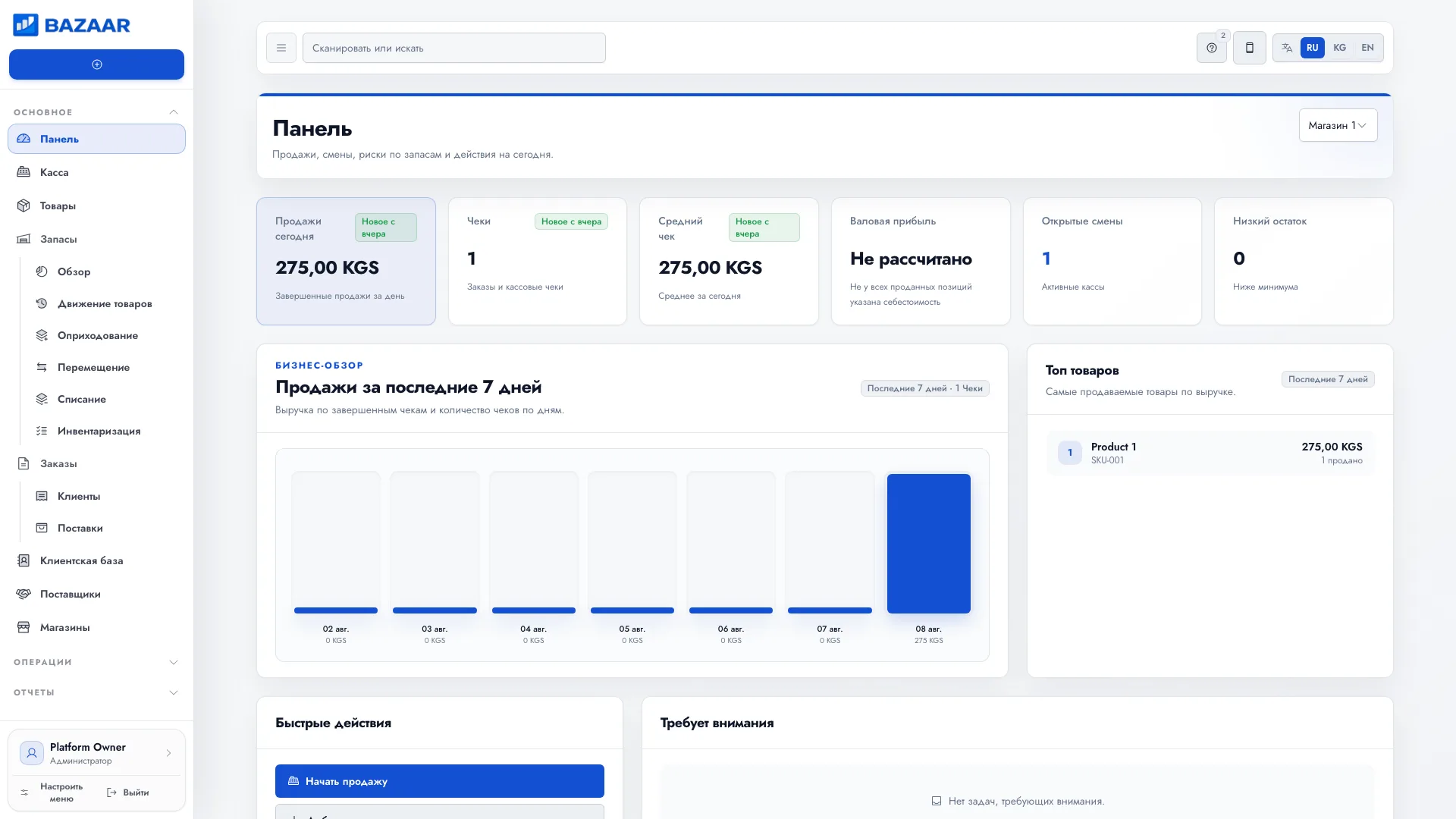Open Клиенты submenu item

[105, 496]
